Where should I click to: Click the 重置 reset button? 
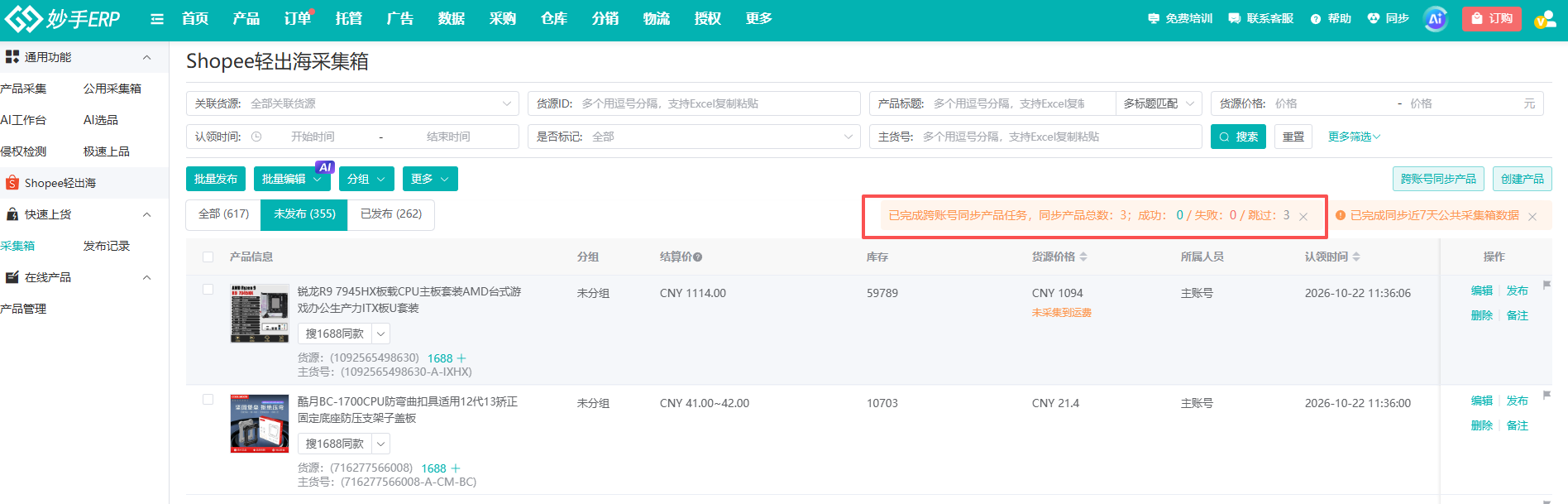1293,137
